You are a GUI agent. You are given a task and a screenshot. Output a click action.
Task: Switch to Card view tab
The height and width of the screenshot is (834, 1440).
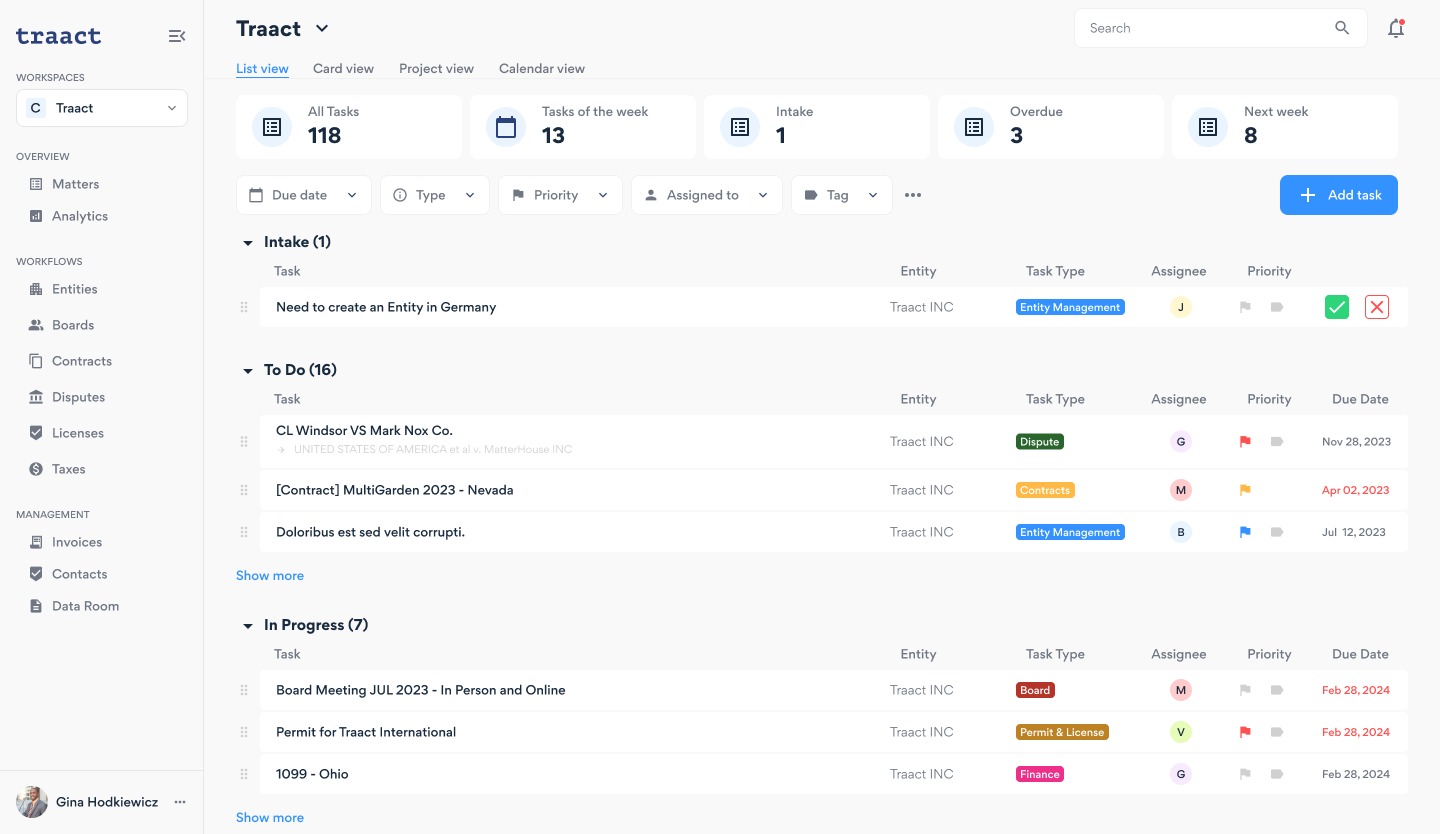(343, 69)
